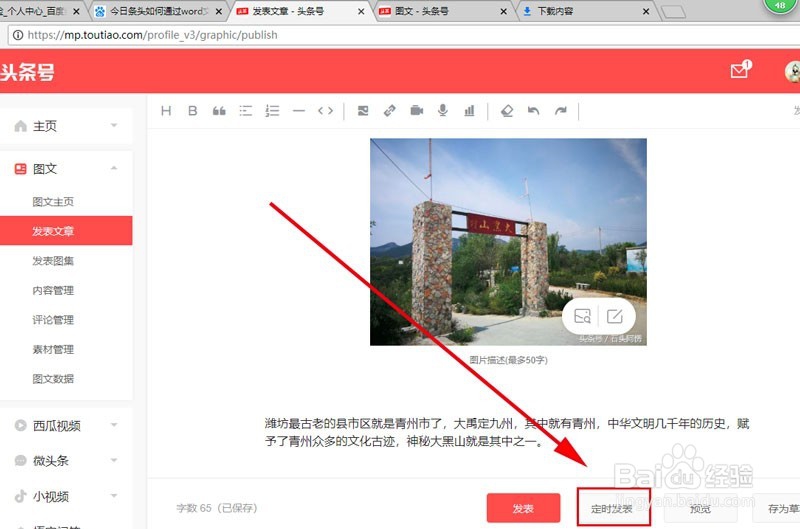Image resolution: width=800 pixels, height=529 pixels.
Task: Expand the 微头条 sidebar menu
Action: click(x=66, y=461)
